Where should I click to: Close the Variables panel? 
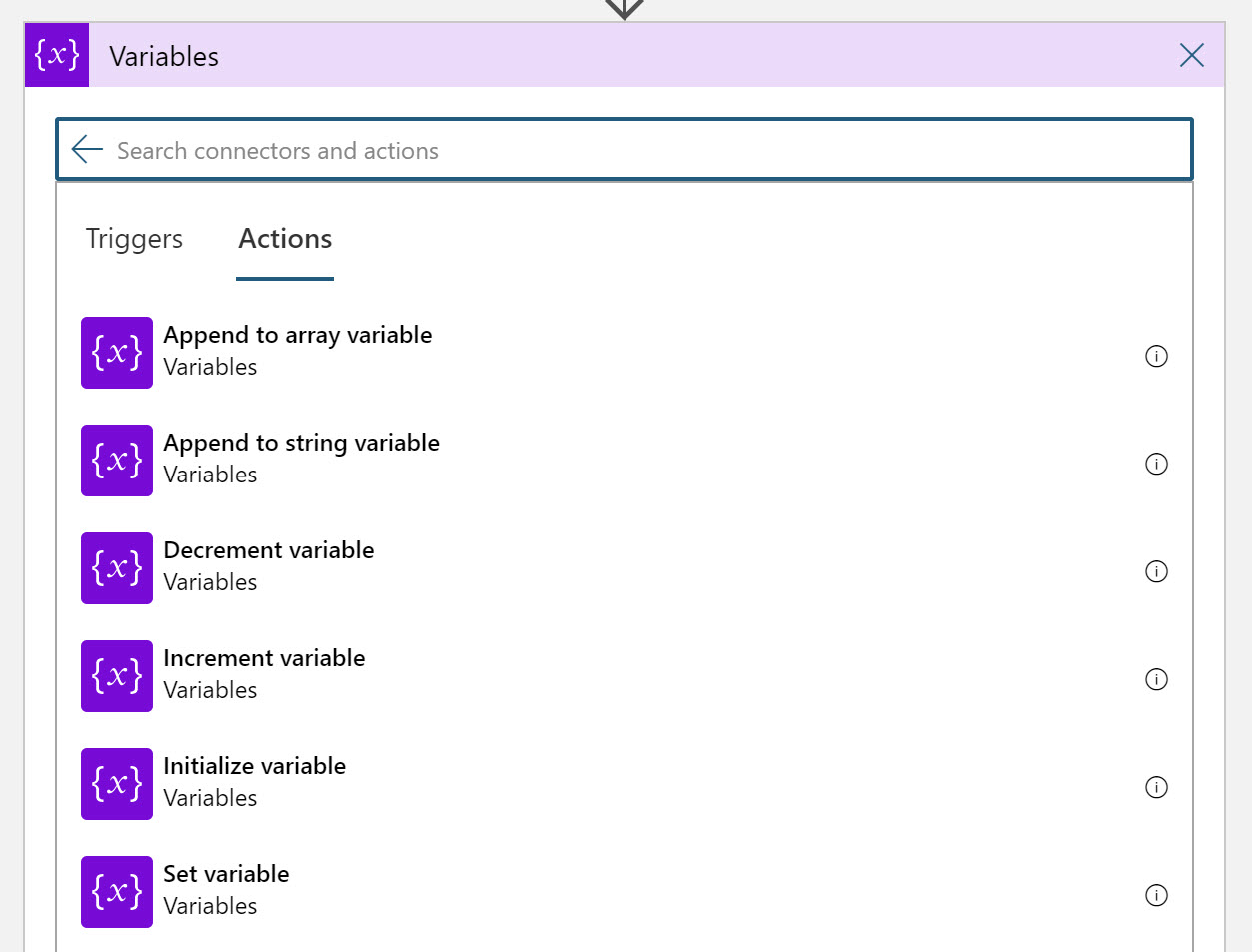click(x=1191, y=55)
